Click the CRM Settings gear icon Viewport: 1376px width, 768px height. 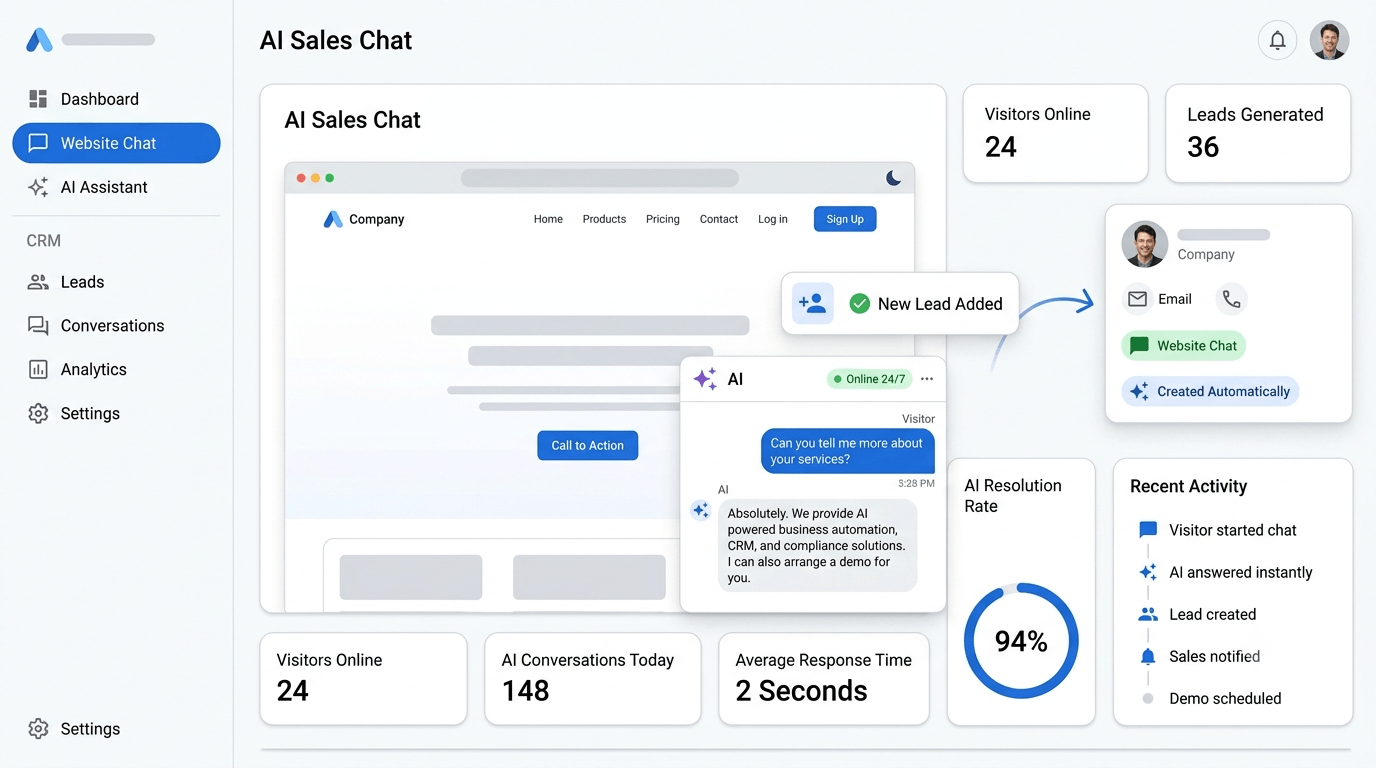[x=38, y=414]
